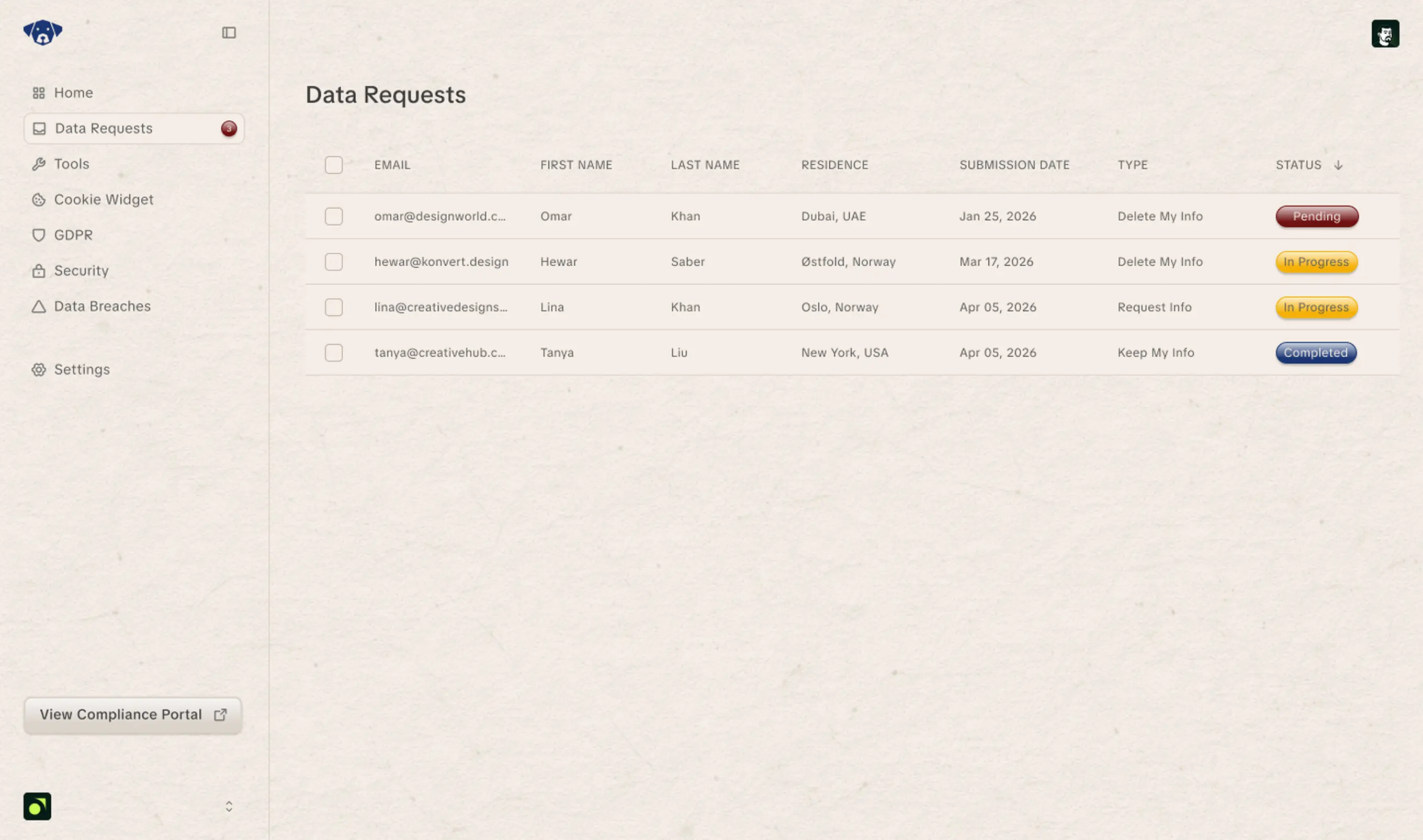Click the dog logo at top left
1423x840 pixels.
[x=42, y=32]
